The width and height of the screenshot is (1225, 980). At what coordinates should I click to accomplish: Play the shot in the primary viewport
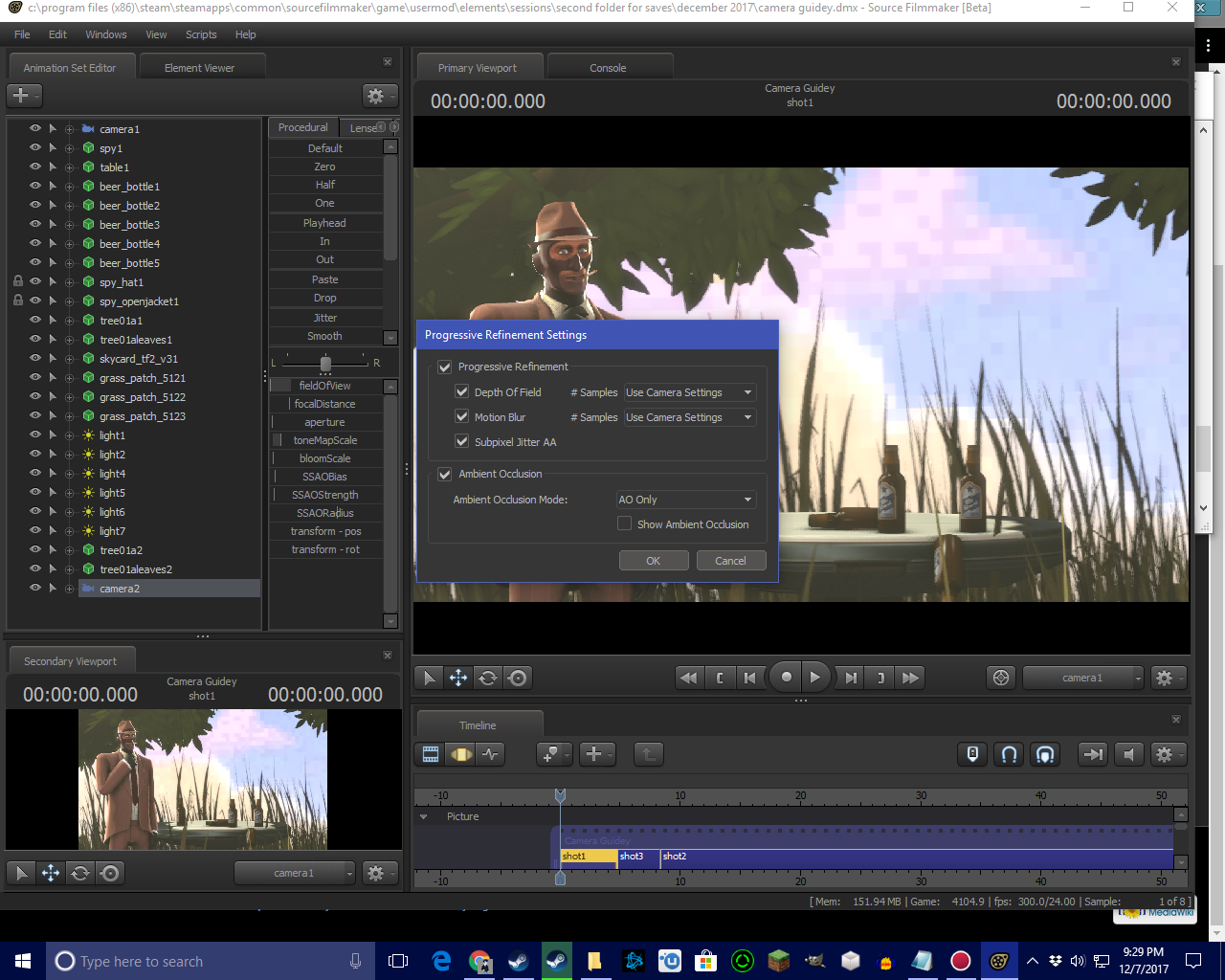[x=815, y=678]
